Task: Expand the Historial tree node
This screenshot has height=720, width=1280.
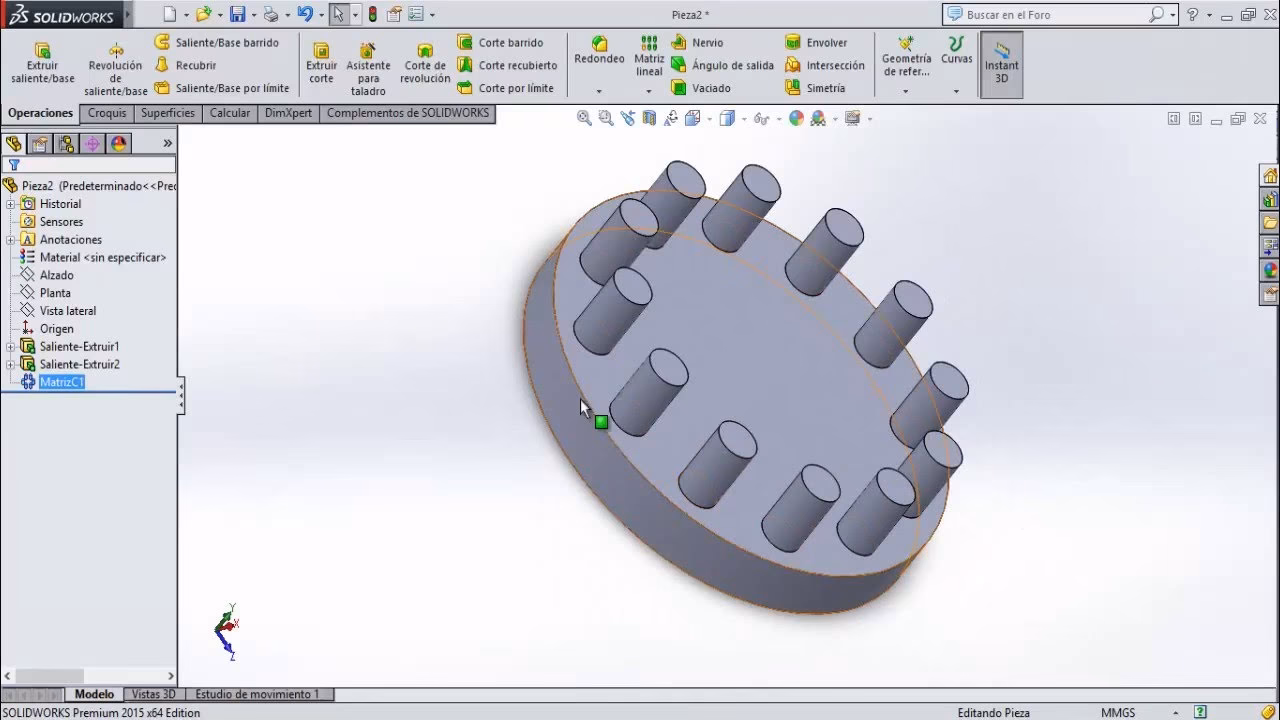Action: pyautogui.click(x=11, y=204)
